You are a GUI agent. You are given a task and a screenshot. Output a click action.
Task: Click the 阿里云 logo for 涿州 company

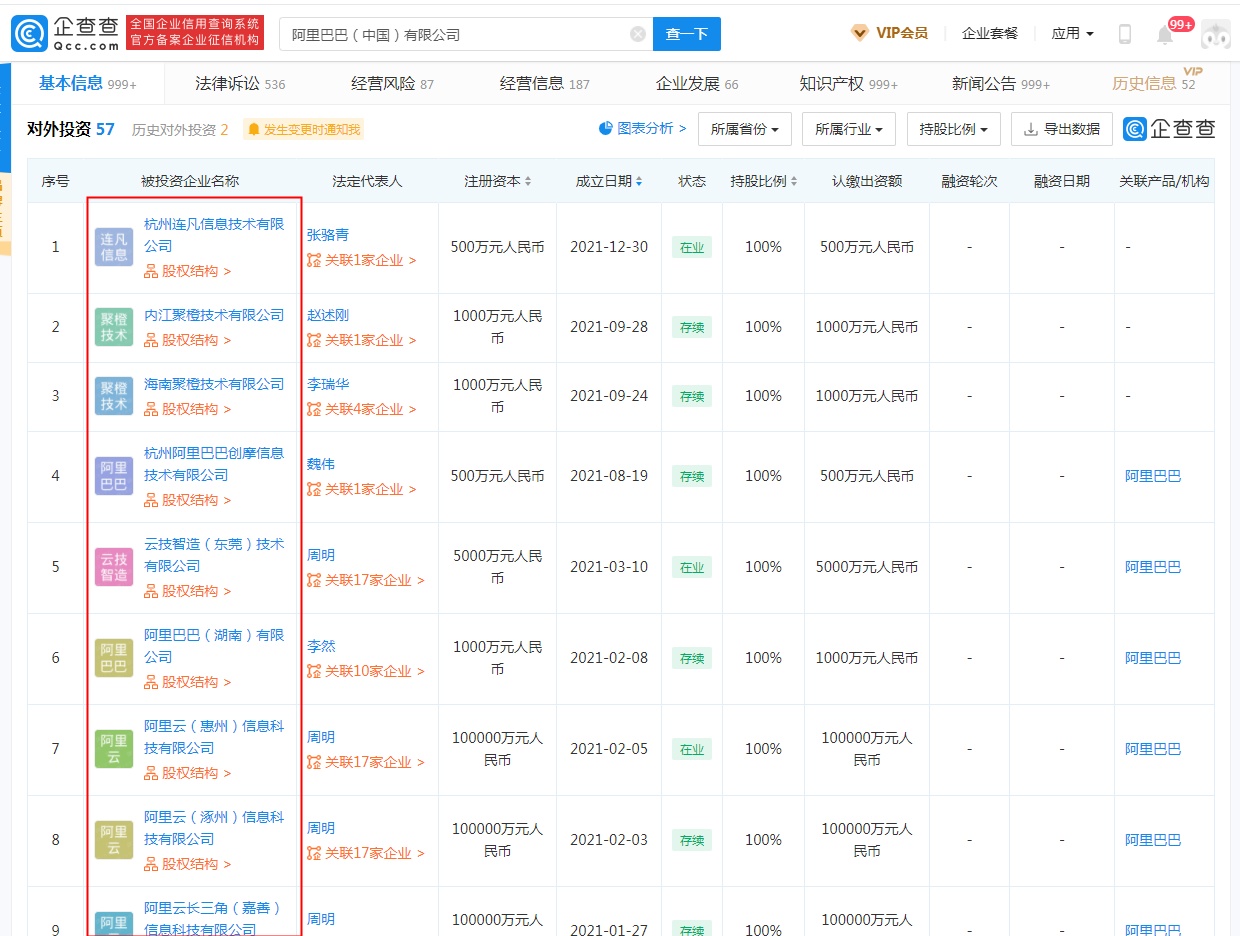point(114,840)
